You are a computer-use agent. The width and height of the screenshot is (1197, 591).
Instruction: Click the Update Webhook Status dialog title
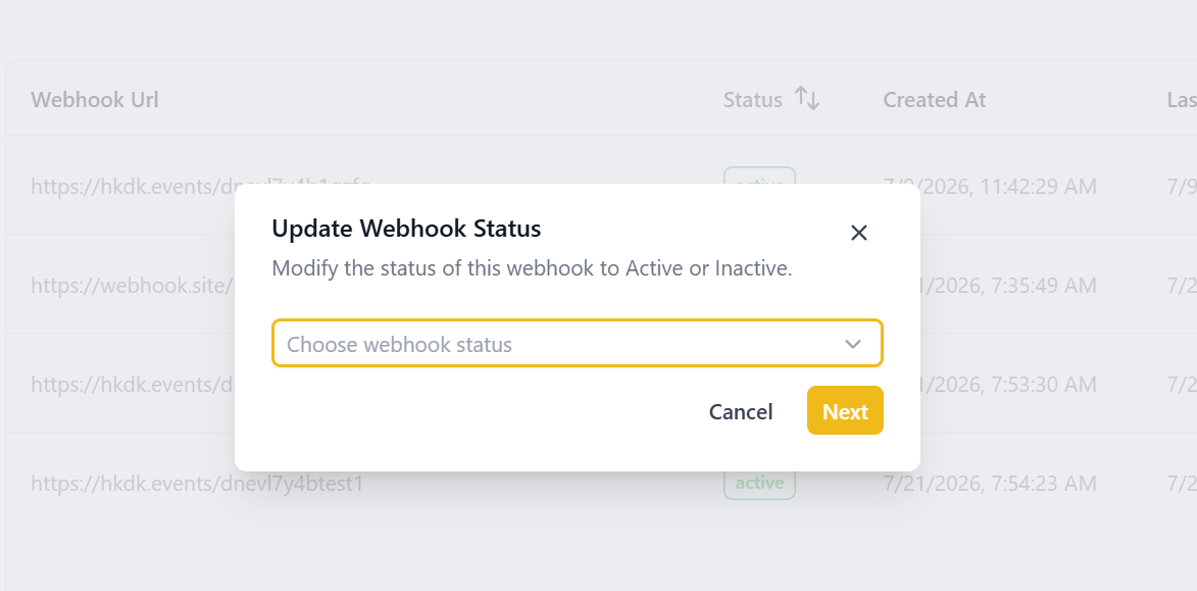(406, 228)
